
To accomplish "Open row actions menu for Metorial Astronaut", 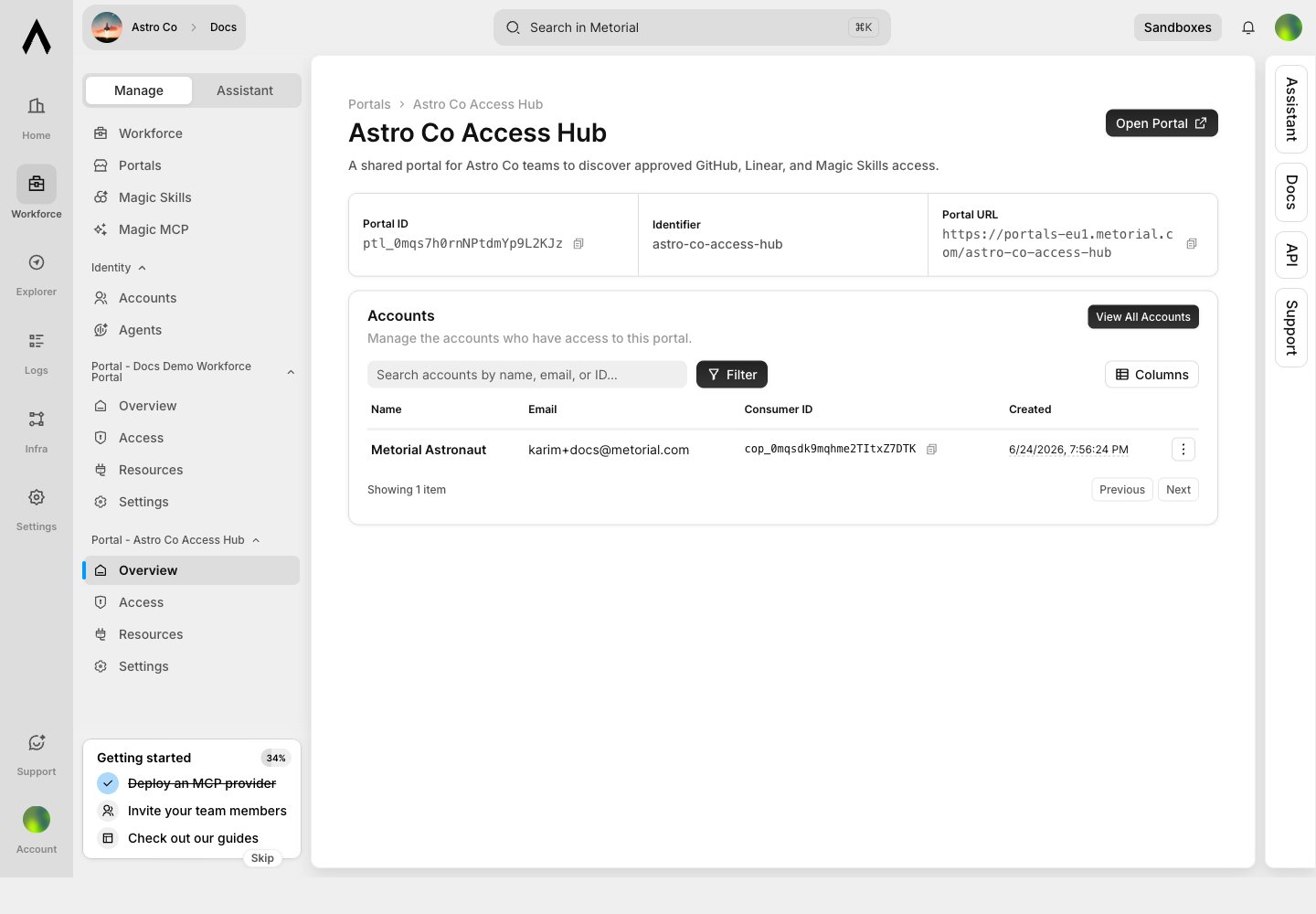I will click(1183, 449).
